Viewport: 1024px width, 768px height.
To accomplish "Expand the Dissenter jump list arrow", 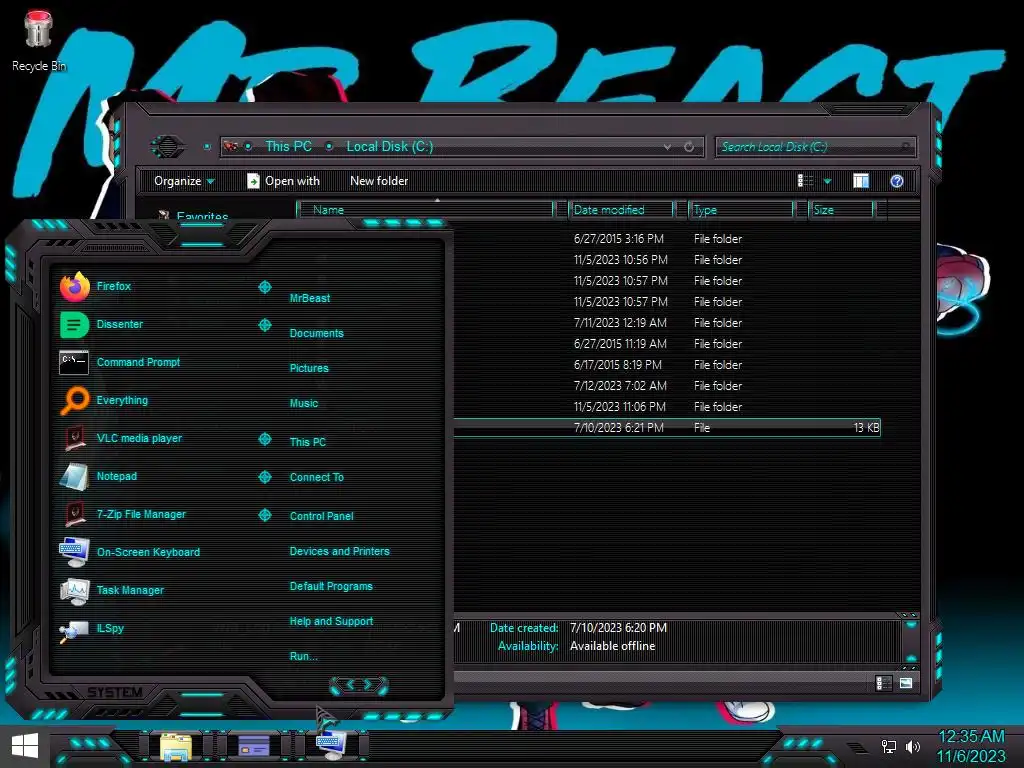I will (x=264, y=325).
